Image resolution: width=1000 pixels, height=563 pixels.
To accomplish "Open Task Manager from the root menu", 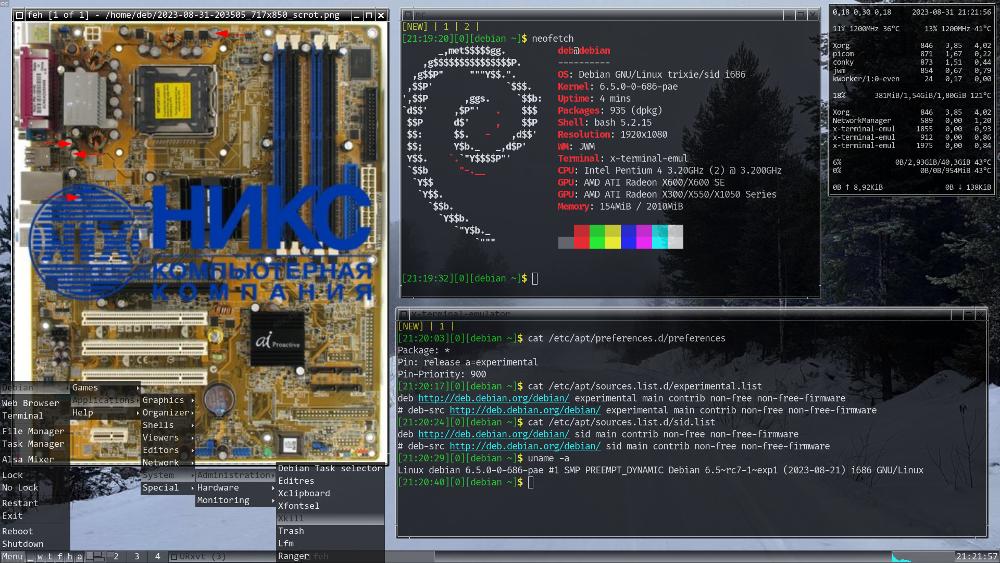I will pos(35,444).
